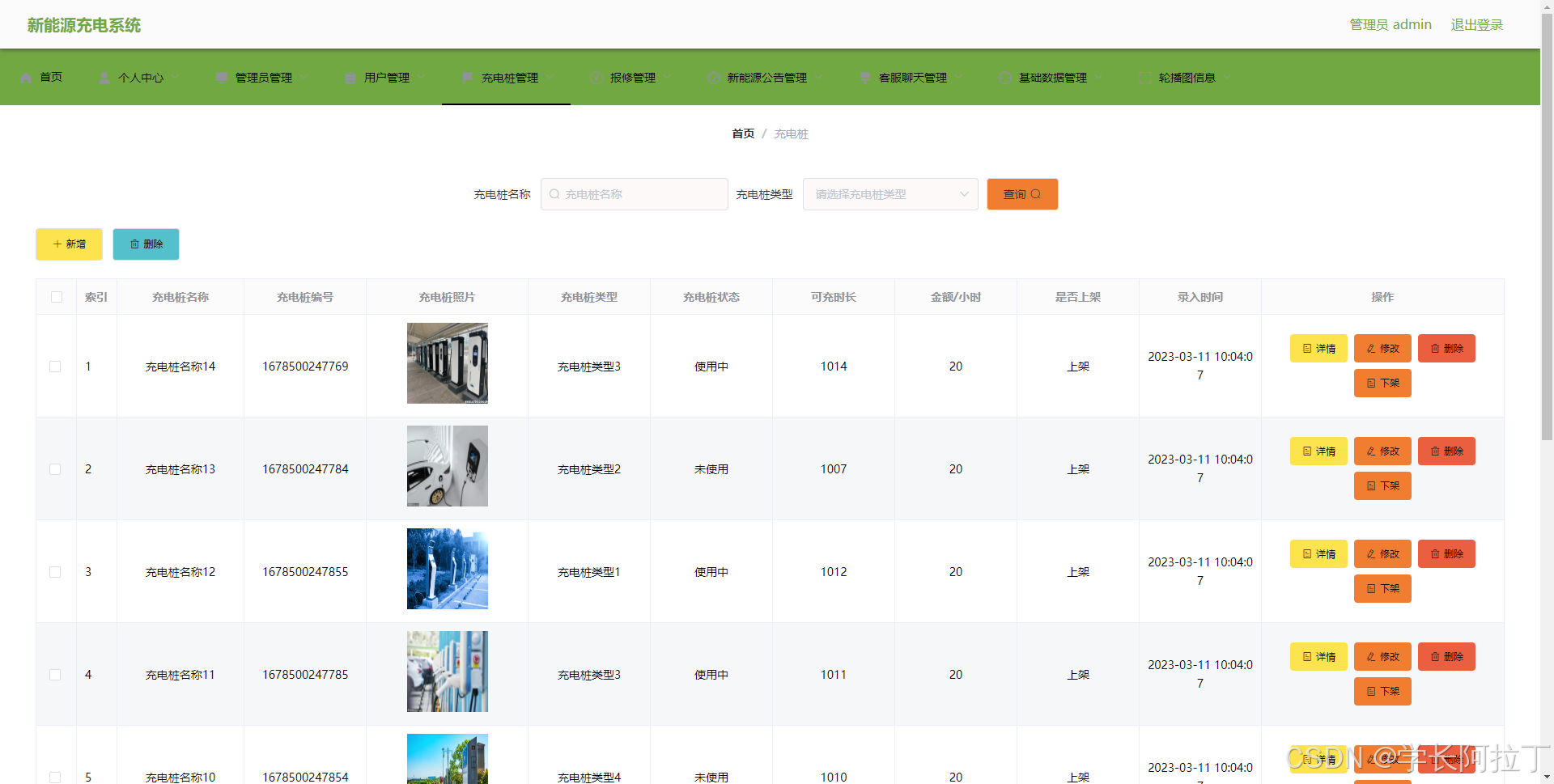Click the photo thumbnail of 充电桩名称12

[x=447, y=569]
